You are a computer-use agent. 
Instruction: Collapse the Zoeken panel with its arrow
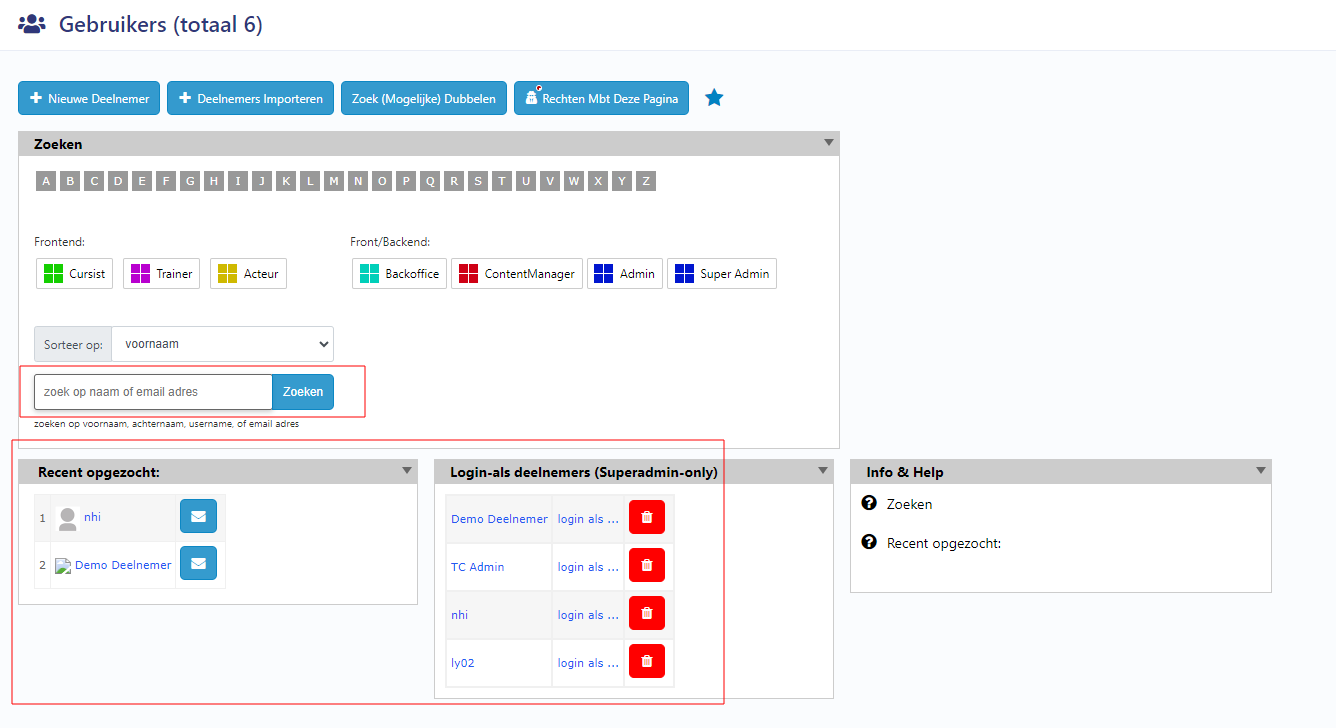(828, 143)
